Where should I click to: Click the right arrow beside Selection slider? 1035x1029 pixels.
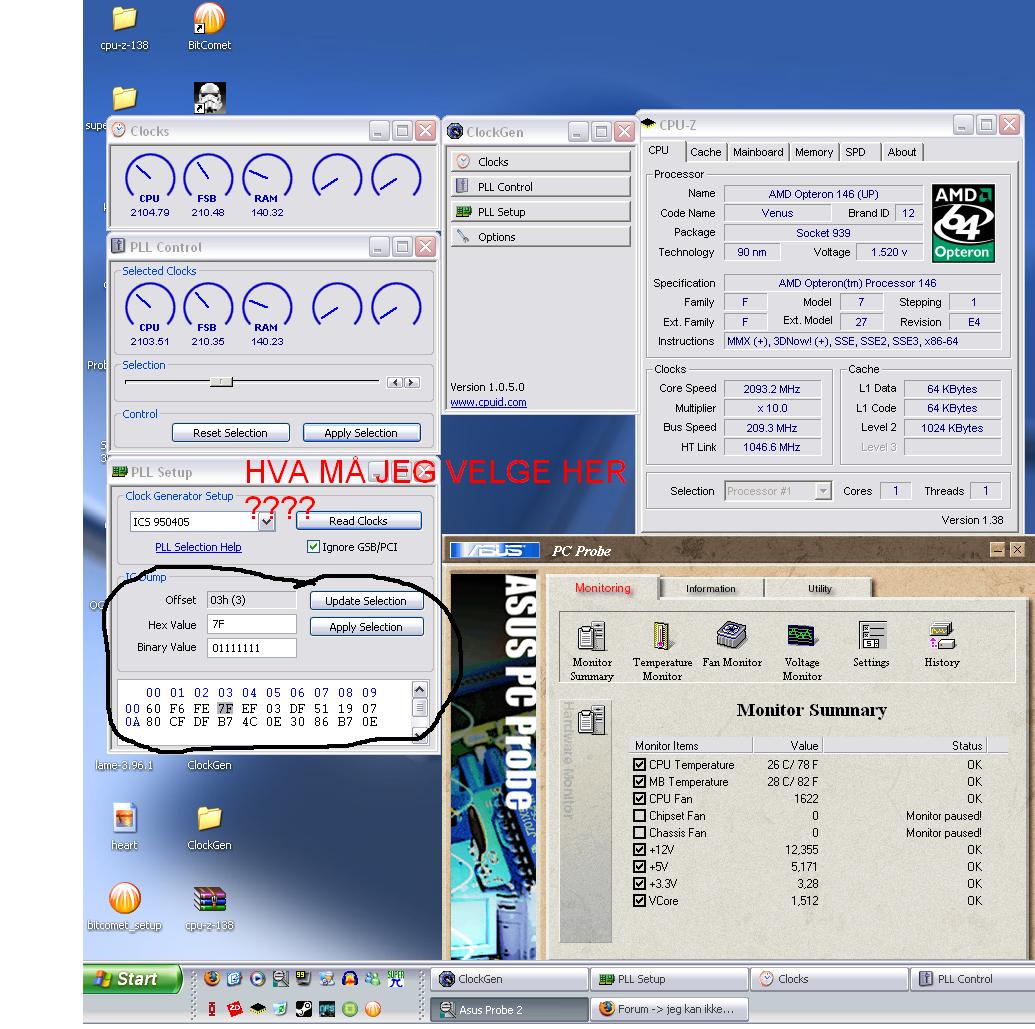pos(411,382)
